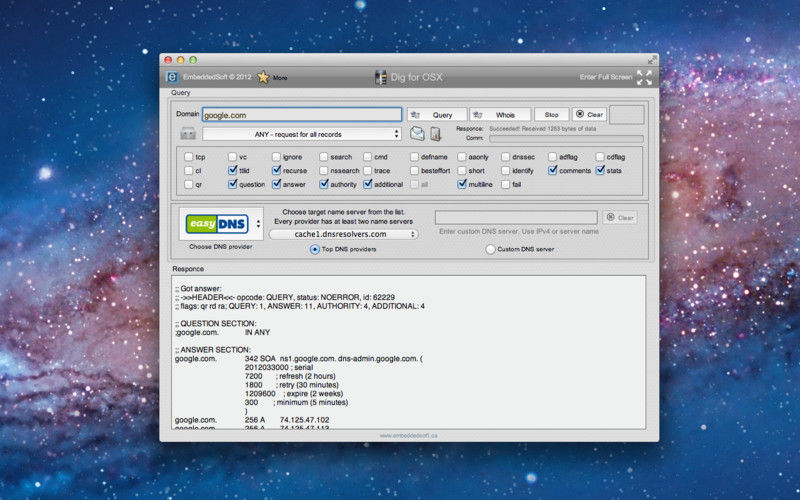Enable the cmd checkbox

(367, 157)
